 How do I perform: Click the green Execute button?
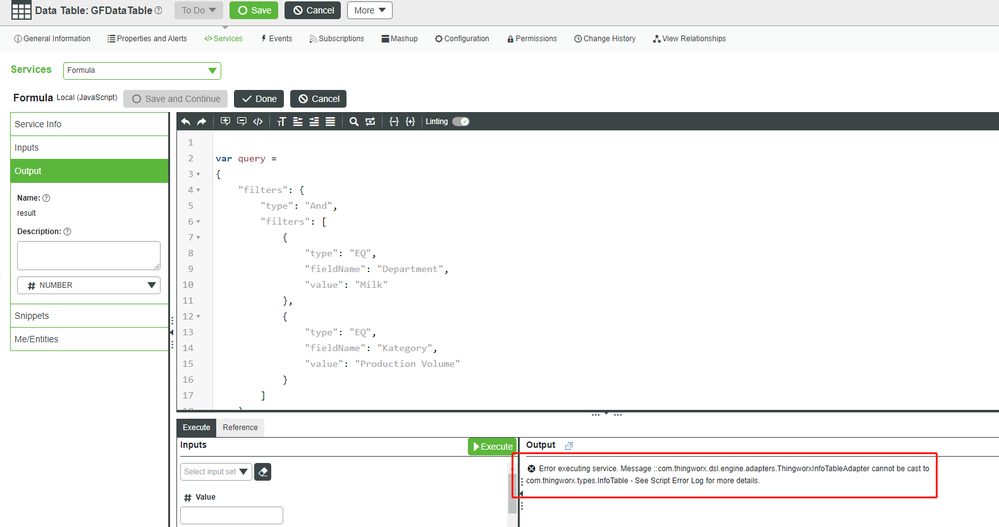click(x=491, y=446)
